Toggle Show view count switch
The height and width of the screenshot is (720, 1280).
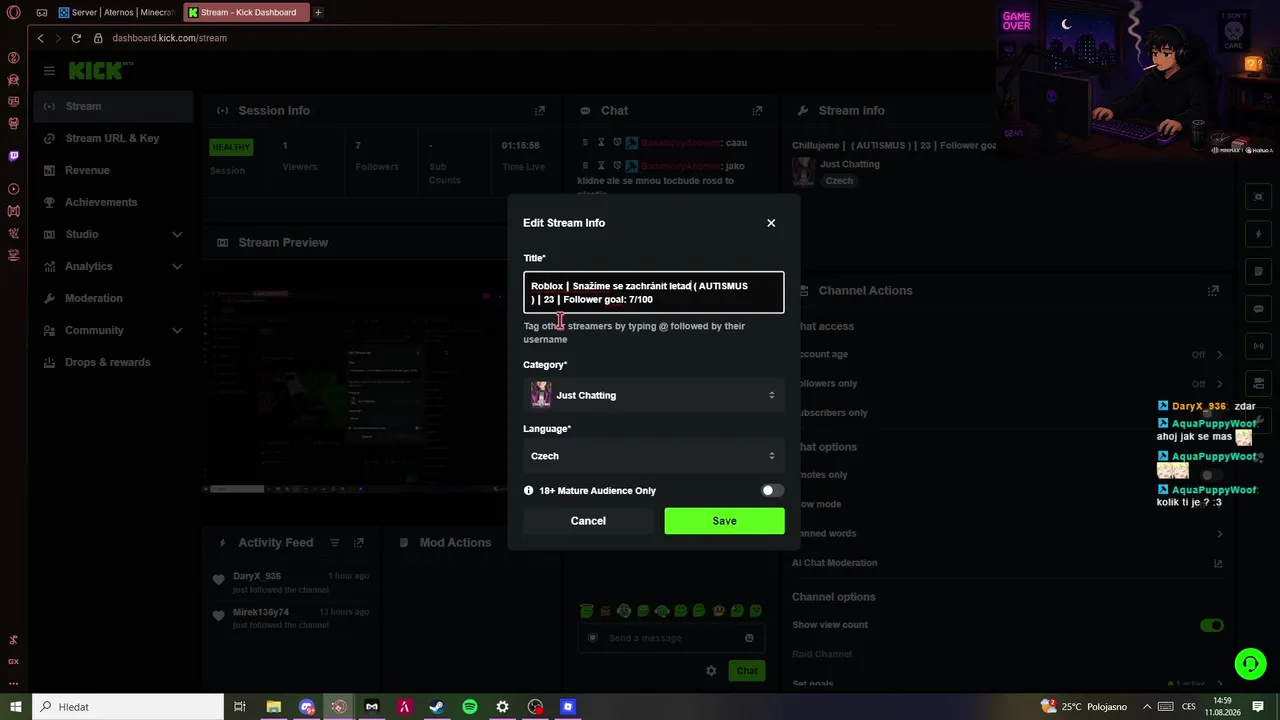pyautogui.click(x=1211, y=626)
